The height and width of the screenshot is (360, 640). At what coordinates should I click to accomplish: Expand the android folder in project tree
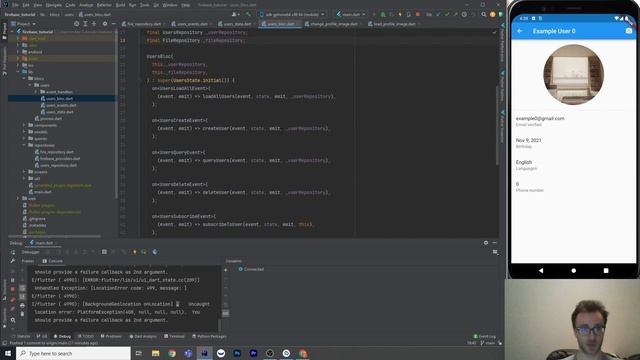tap(18, 52)
